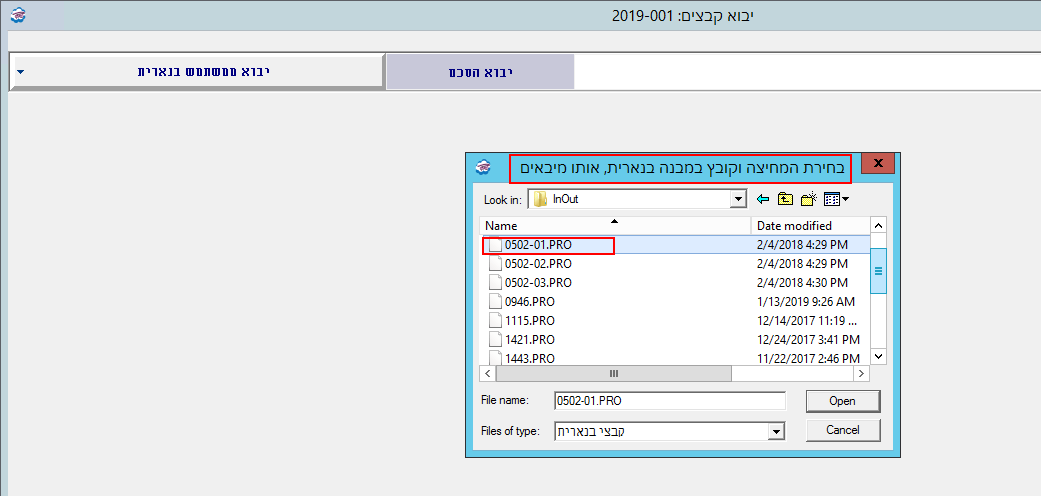Click the horizontal scrollbar thumb in file list
The height and width of the screenshot is (496, 1041).
point(613,373)
